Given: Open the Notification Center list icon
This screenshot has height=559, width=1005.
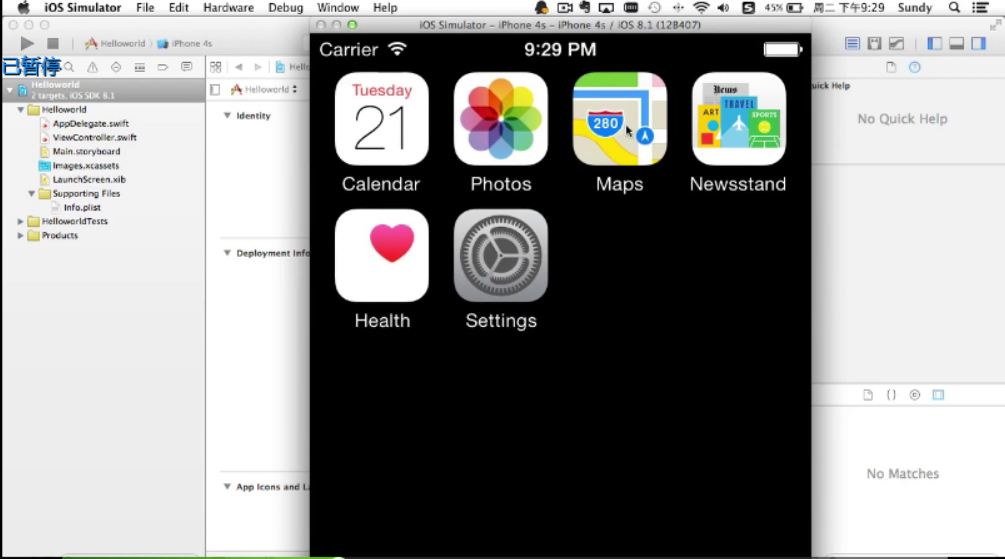Looking at the screenshot, I should pos(980,8).
